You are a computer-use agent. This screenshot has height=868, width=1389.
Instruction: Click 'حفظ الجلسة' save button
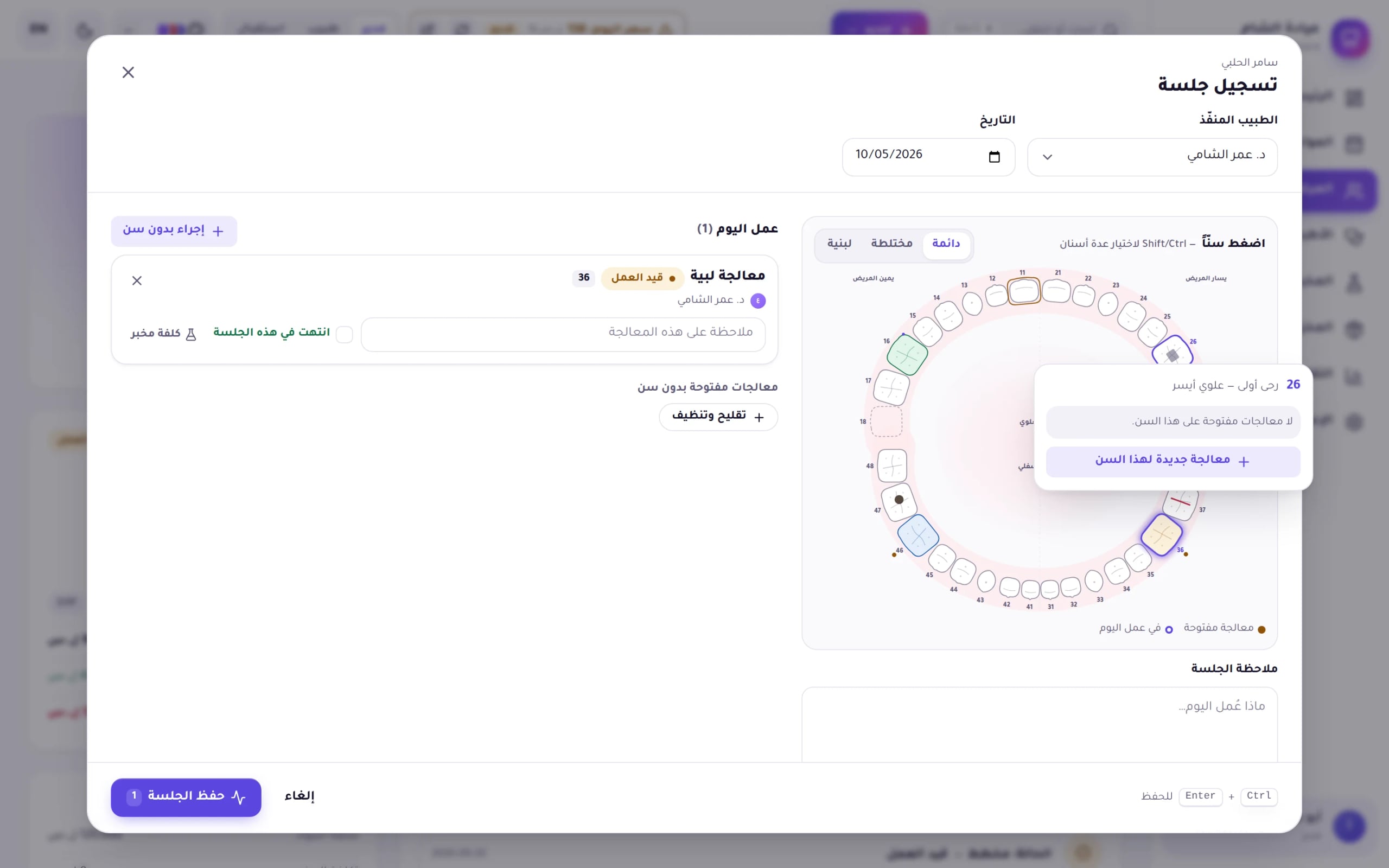point(186,797)
